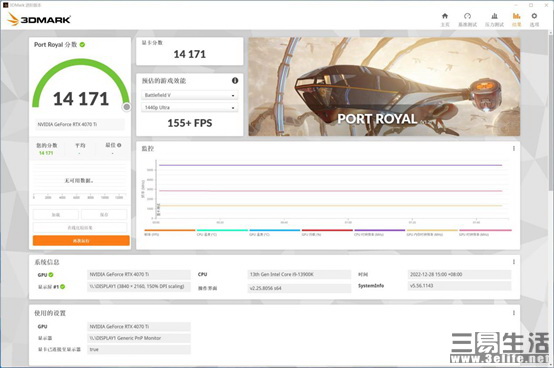Image resolution: width=554 pixels, height=368 pixels.
Task: Open the Home icon in top navigation
Action: (445, 16)
